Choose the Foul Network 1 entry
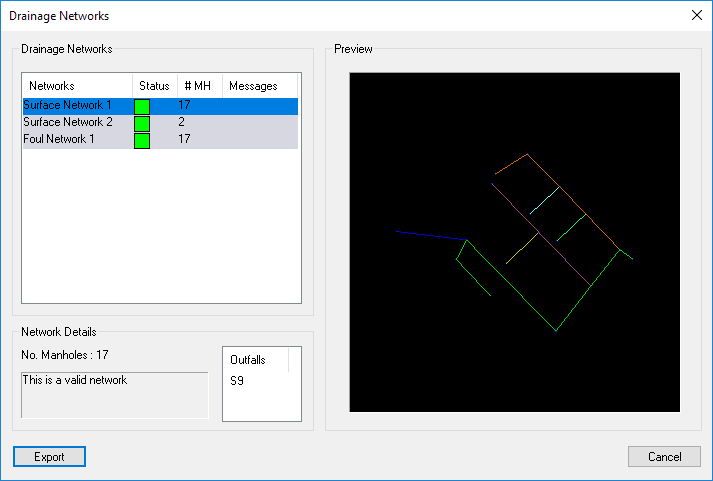 coord(59,139)
